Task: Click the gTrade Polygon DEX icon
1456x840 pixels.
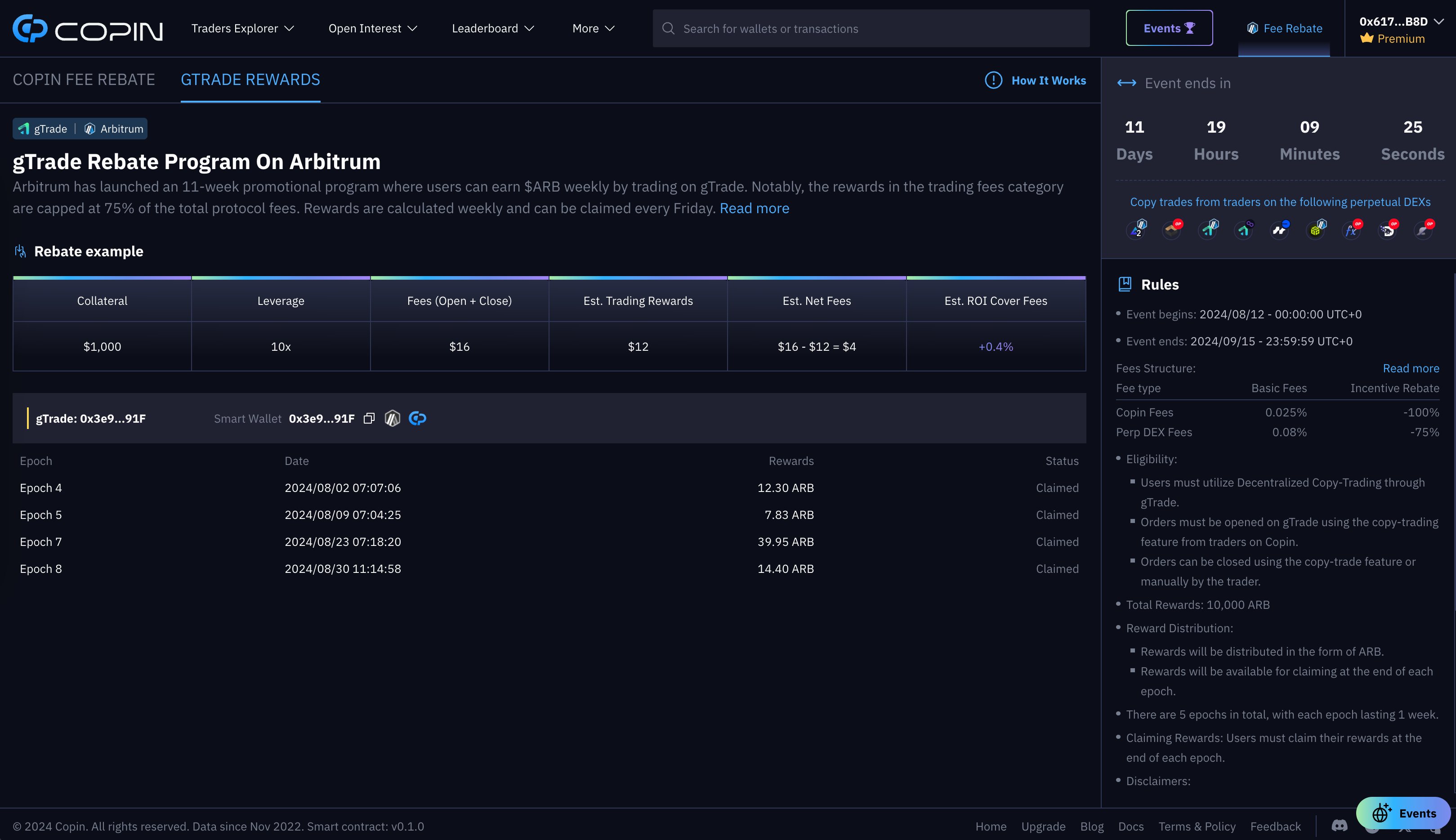Action: coord(1244,230)
